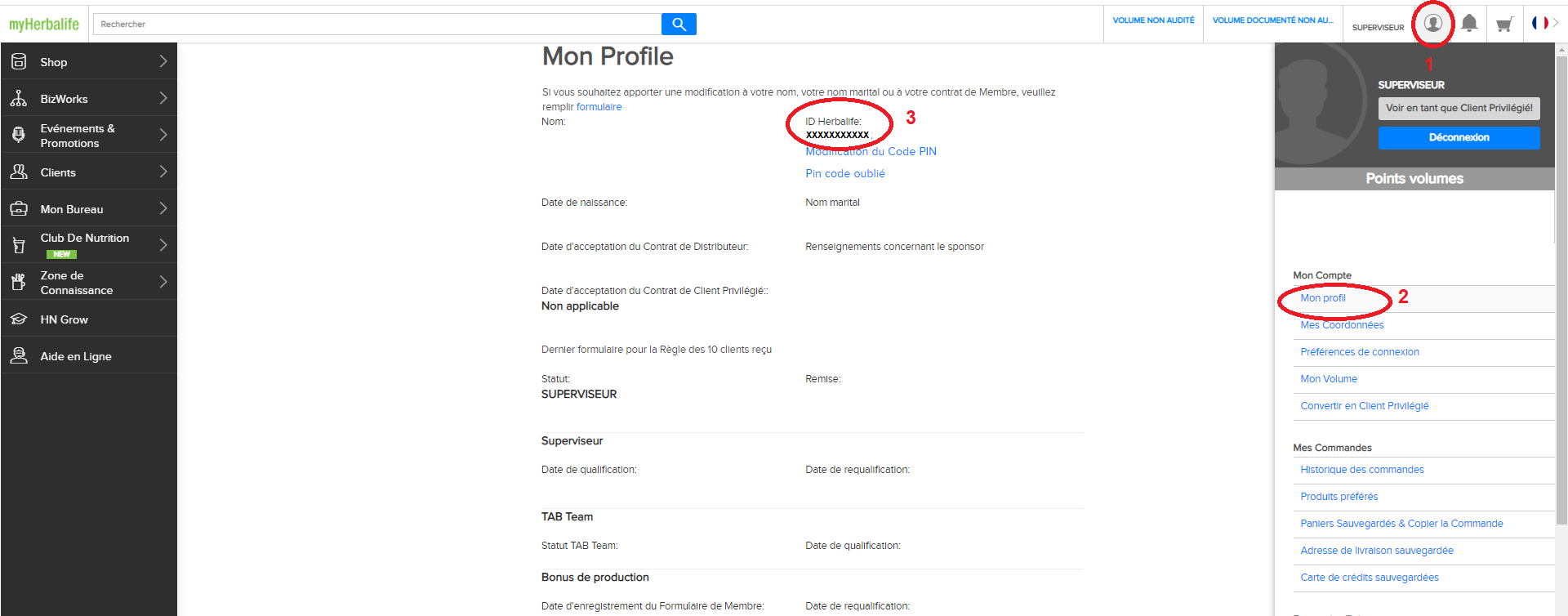Open Historique des commandes link

click(x=1362, y=470)
